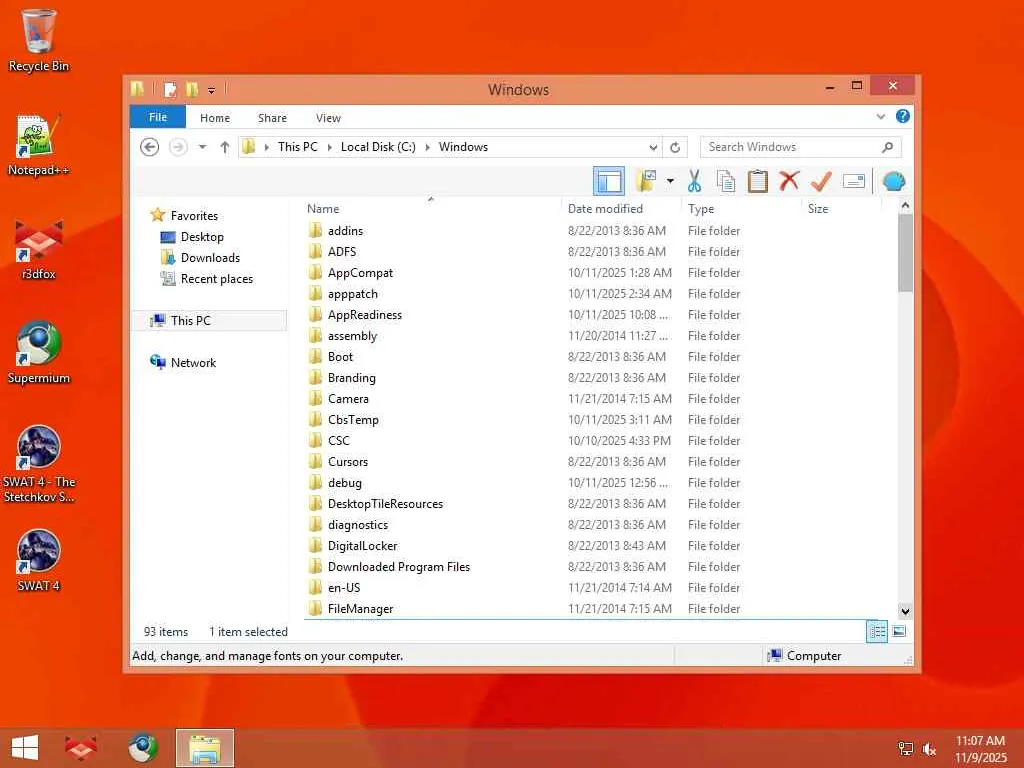
Task: Refresh the Windows folder view
Action: pos(675,147)
